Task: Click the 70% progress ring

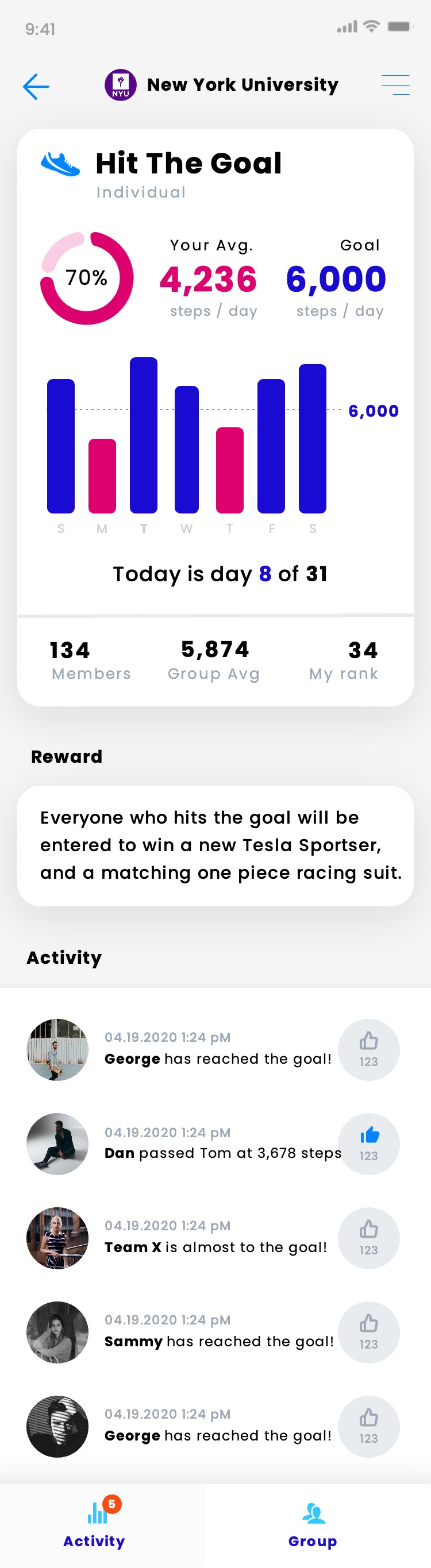Action: tap(86, 278)
